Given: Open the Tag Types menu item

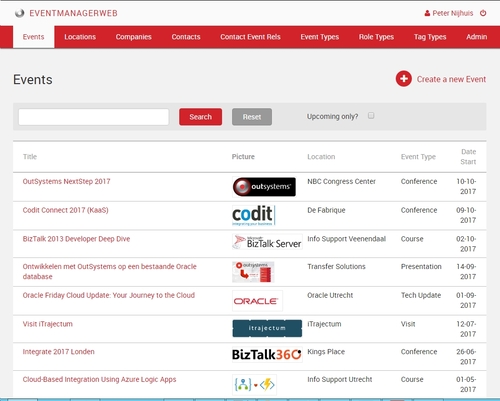Looking at the screenshot, I should 430,37.
